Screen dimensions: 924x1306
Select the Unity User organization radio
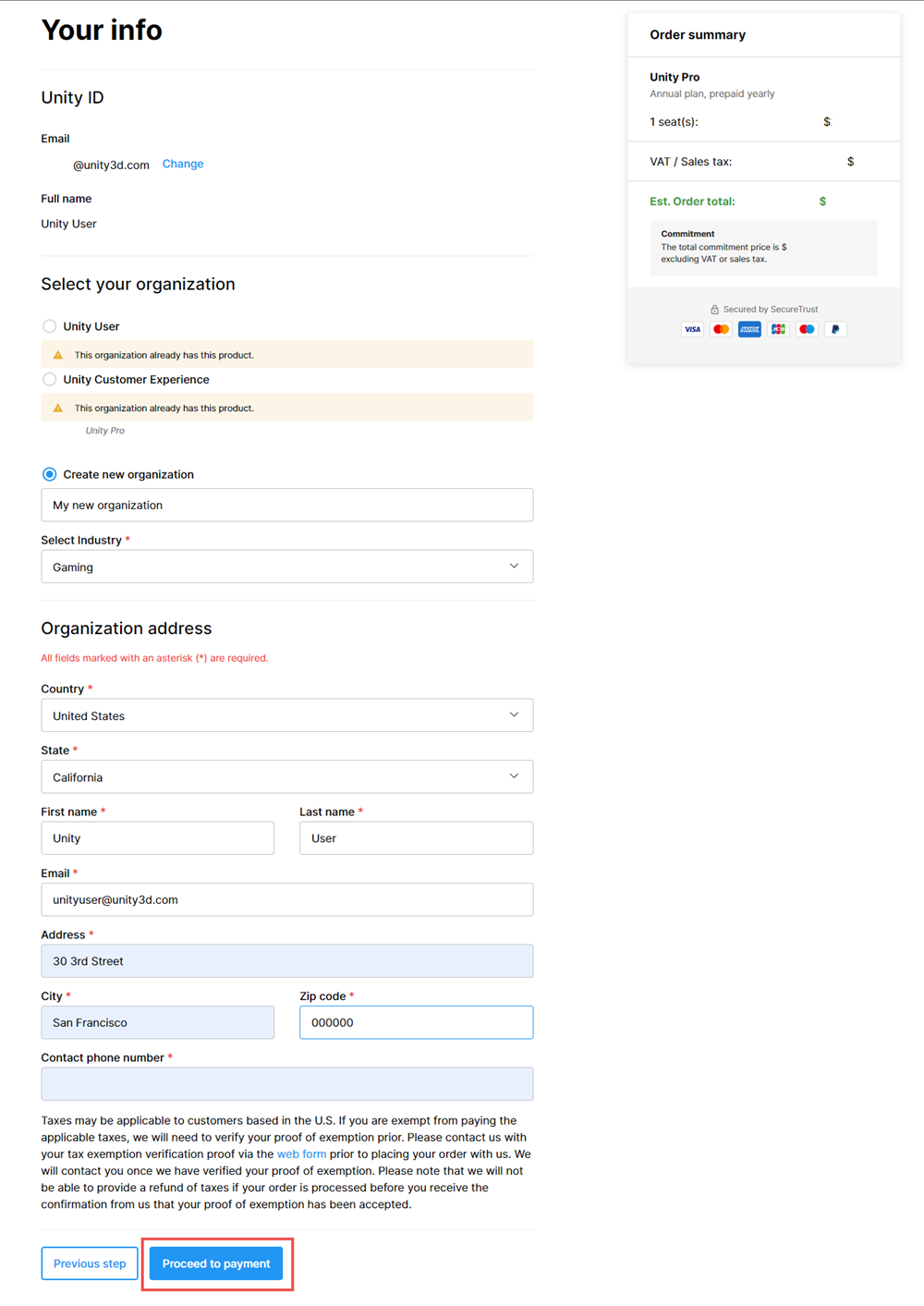[x=49, y=326]
